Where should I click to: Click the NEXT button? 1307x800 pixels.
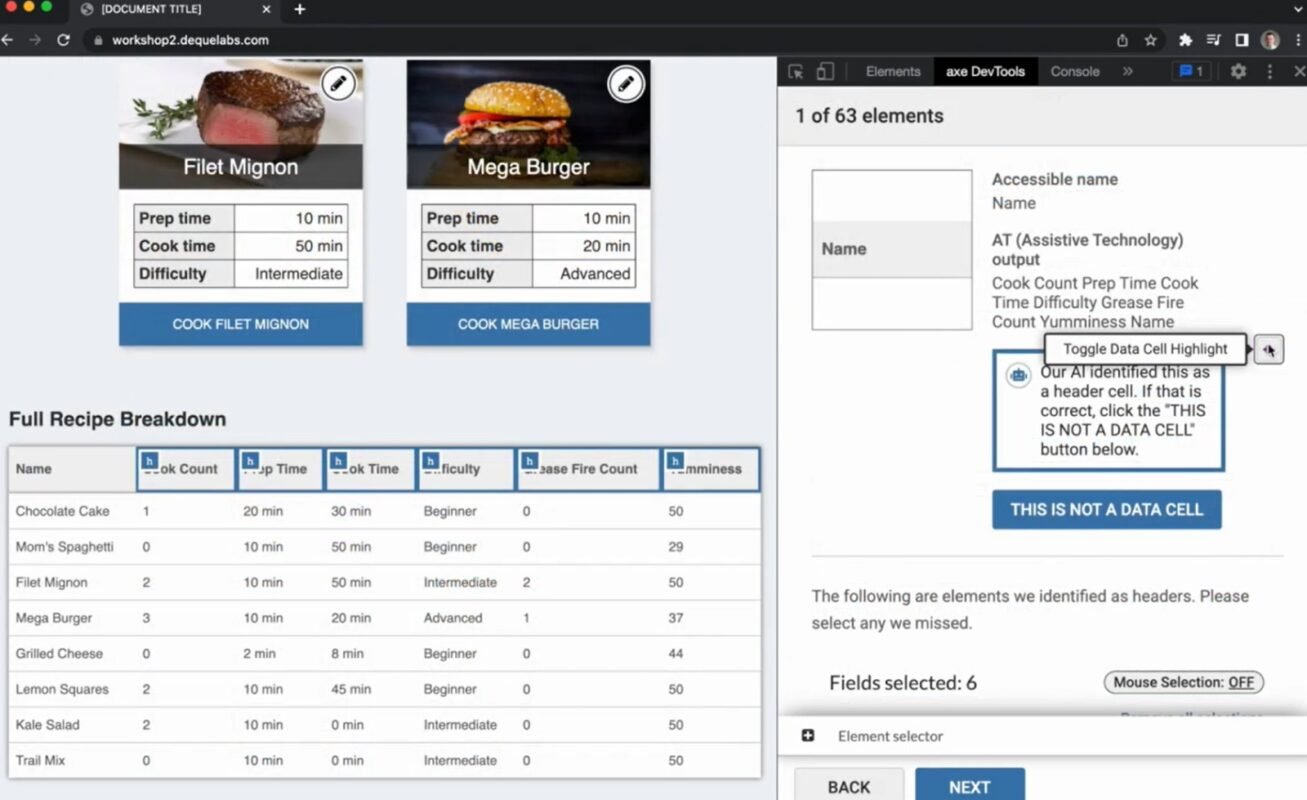pos(969,787)
